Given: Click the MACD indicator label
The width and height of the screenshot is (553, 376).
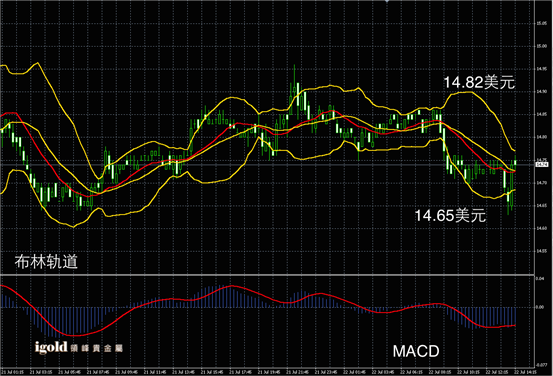Looking at the screenshot, I should click(416, 351).
